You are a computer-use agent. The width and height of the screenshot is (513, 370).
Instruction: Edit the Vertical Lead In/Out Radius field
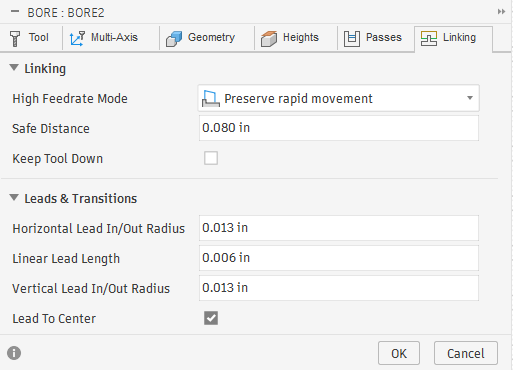tap(339, 288)
